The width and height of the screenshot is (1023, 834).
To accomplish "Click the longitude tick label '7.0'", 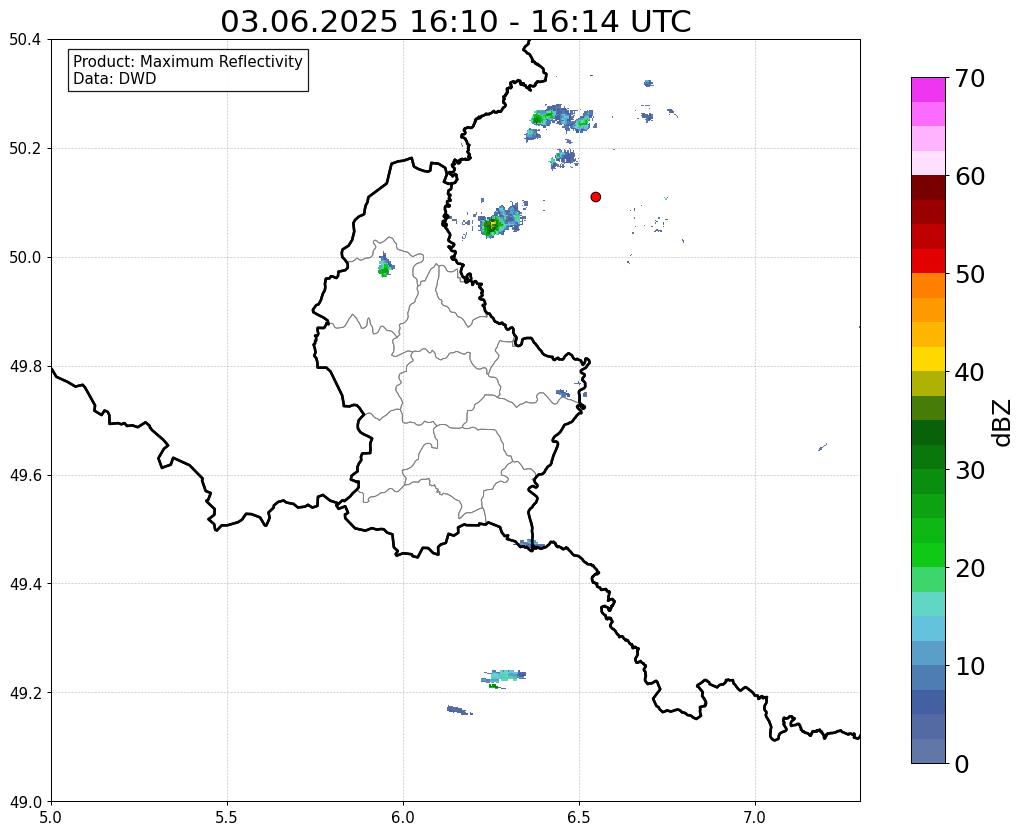I will [755, 817].
